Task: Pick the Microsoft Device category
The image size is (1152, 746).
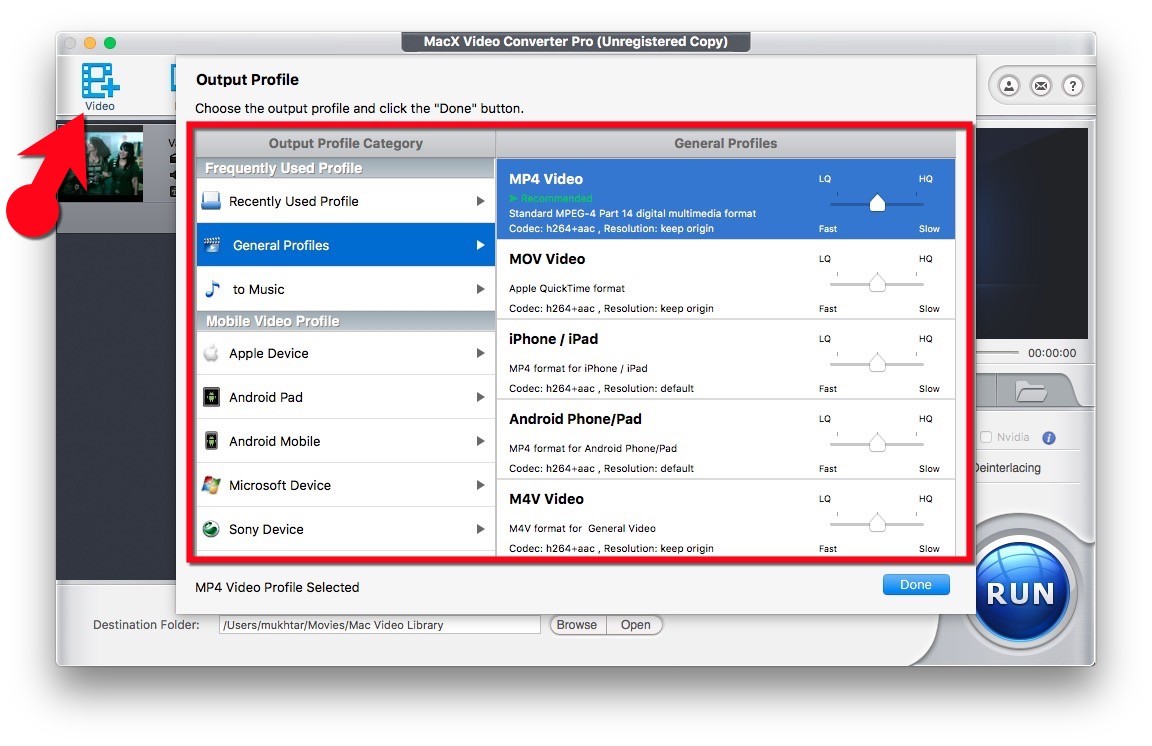Action: coord(346,485)
